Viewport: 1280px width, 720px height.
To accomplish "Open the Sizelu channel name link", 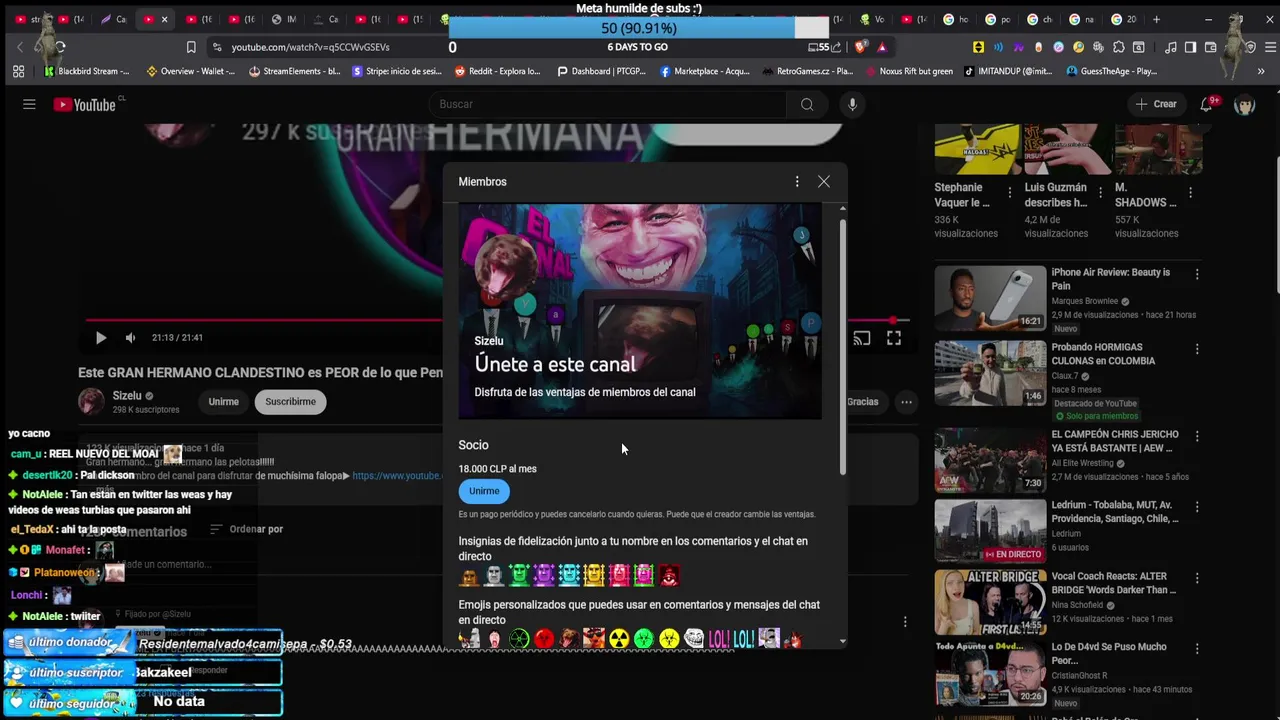I will pos(127,396).
